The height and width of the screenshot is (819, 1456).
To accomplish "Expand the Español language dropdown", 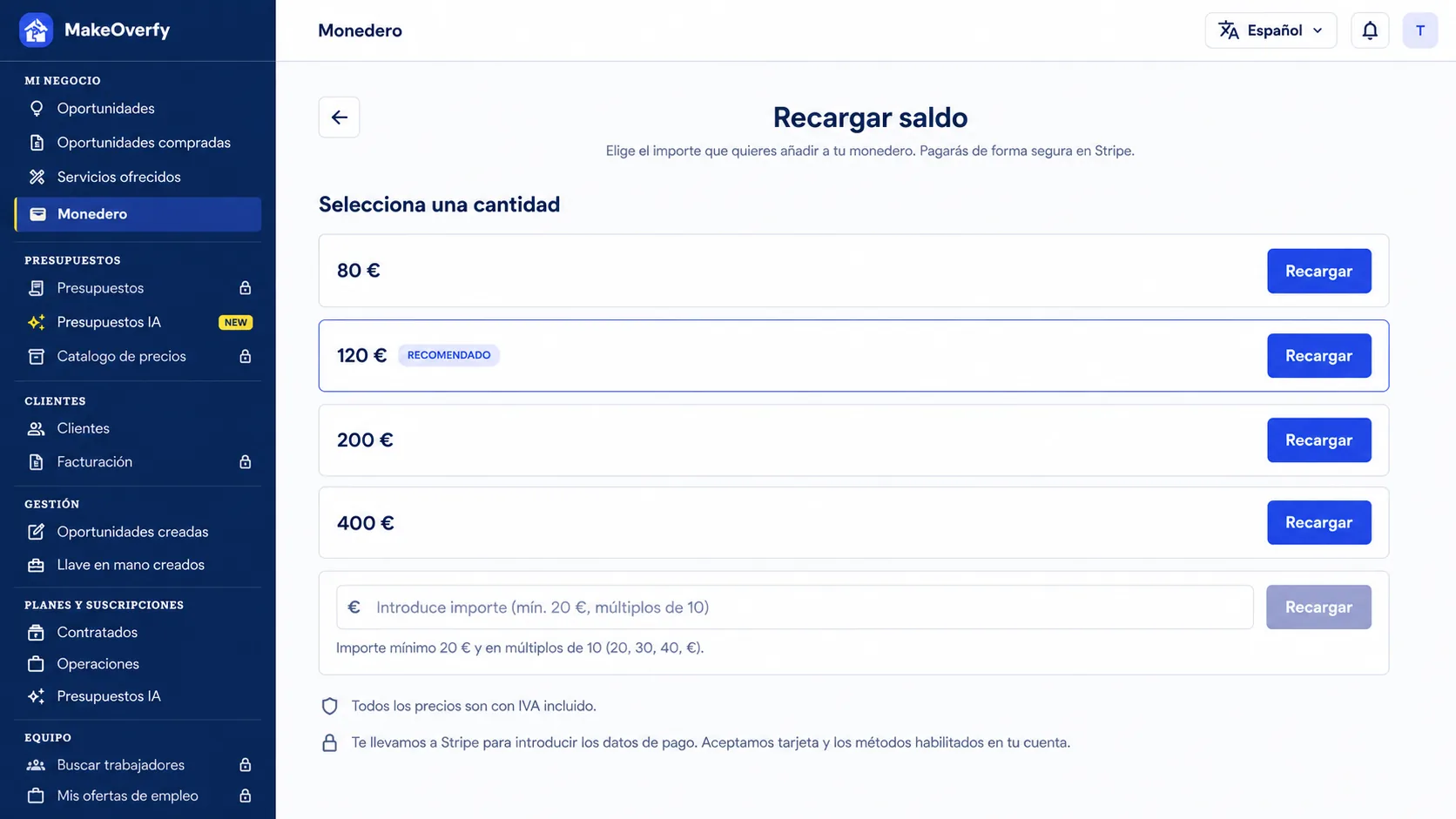I will 1271,30.
